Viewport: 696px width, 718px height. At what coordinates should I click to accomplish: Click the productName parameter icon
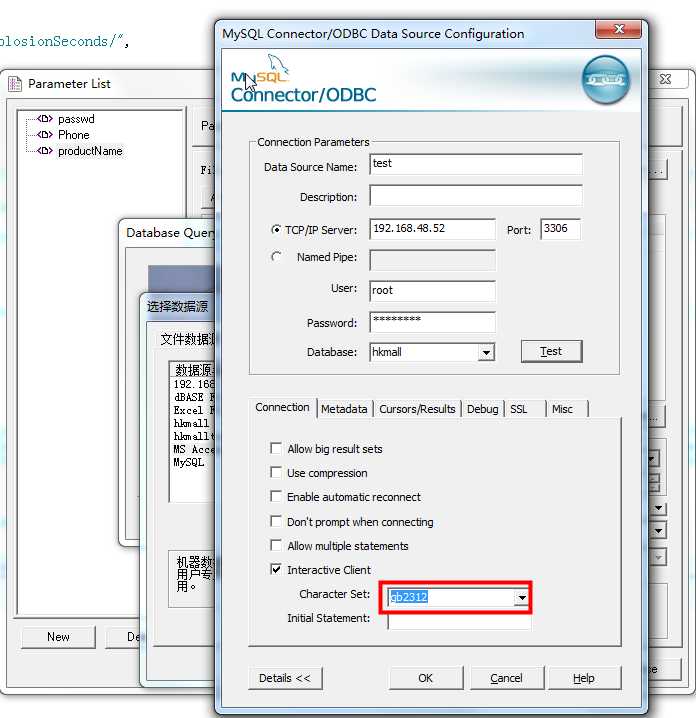click(x=45, y=151)
